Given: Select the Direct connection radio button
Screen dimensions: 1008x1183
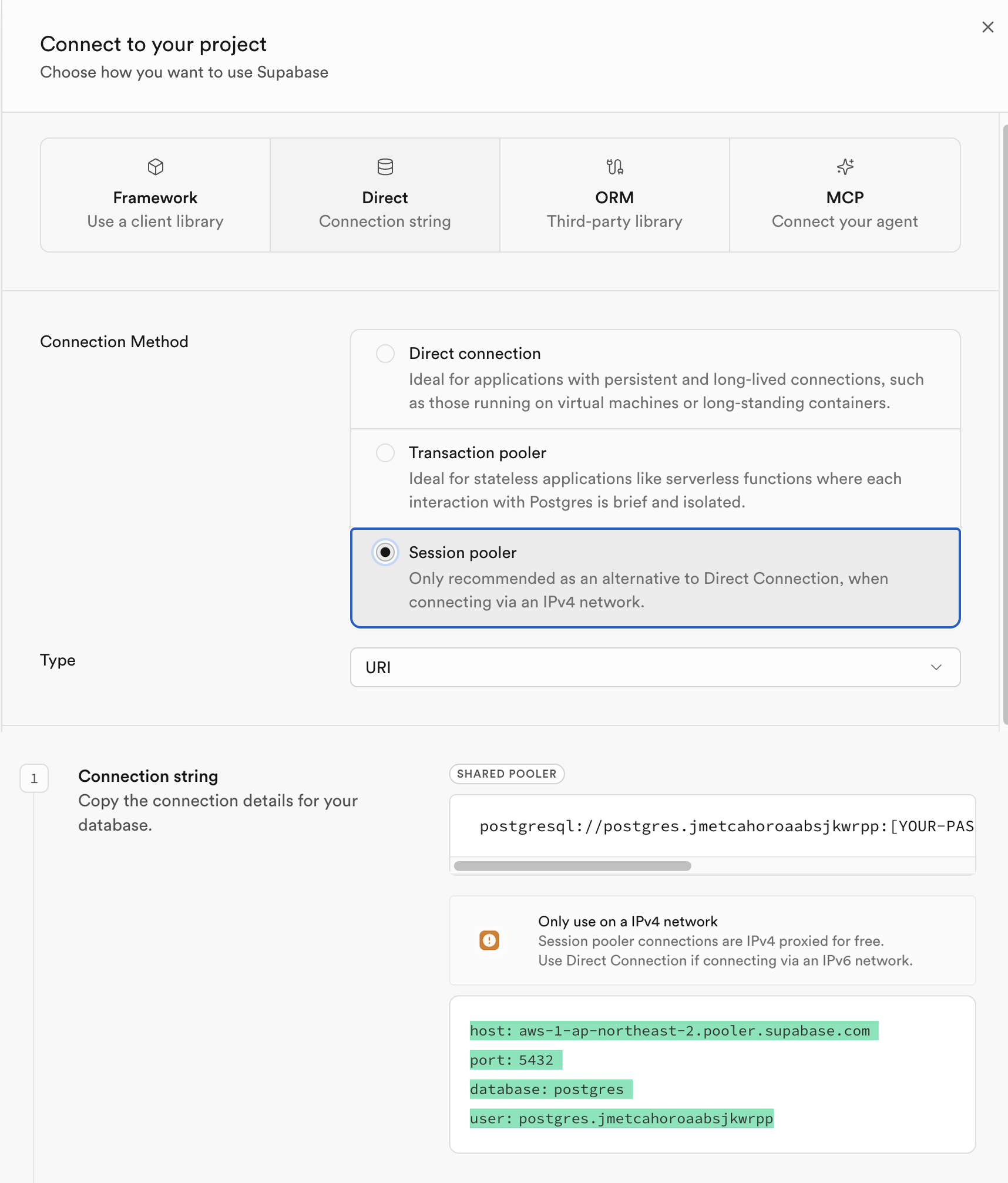Looking at the screenshot, I should (x=385, y=354).
